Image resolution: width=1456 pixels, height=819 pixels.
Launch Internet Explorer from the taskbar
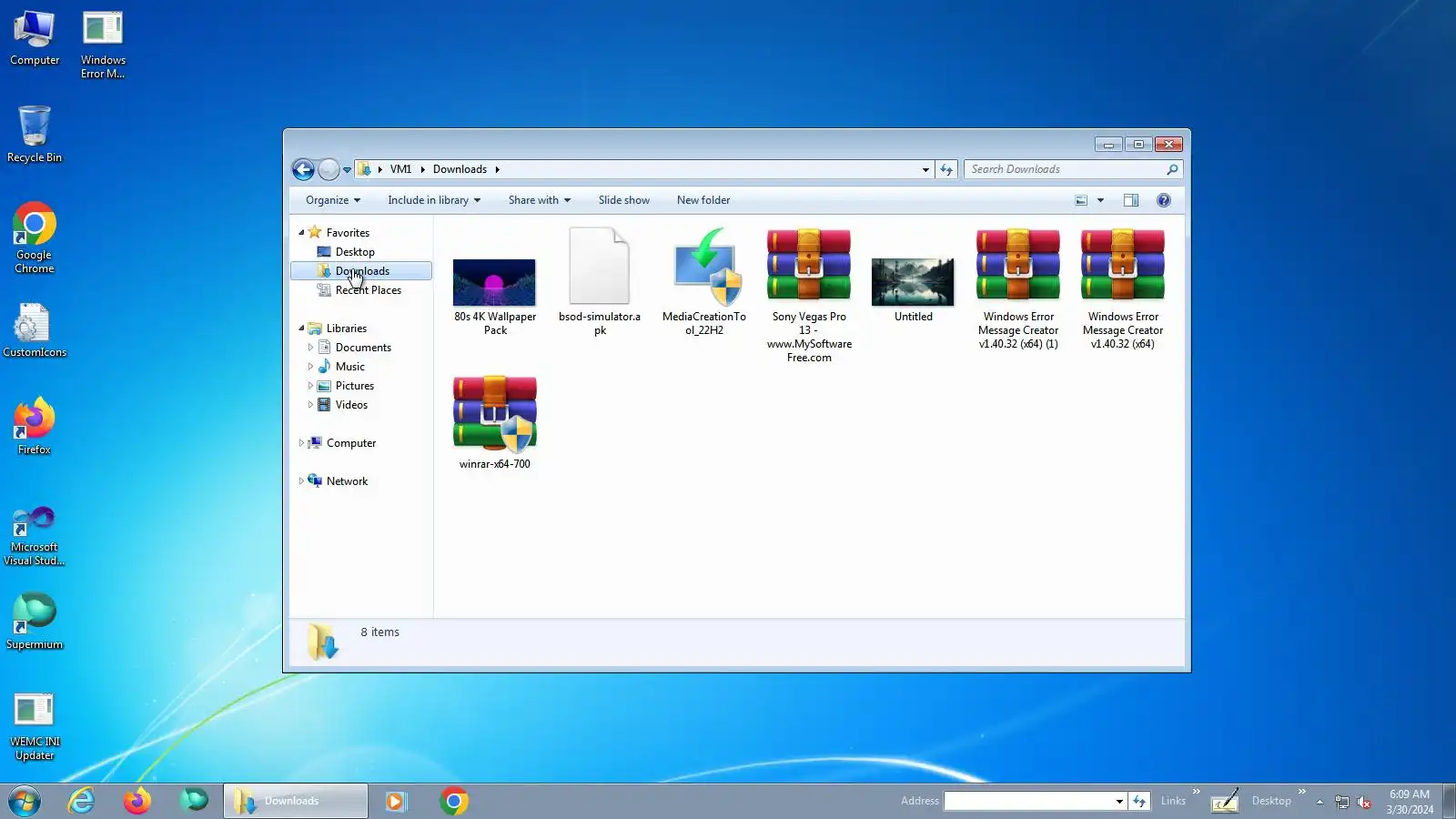pos(81,801)
